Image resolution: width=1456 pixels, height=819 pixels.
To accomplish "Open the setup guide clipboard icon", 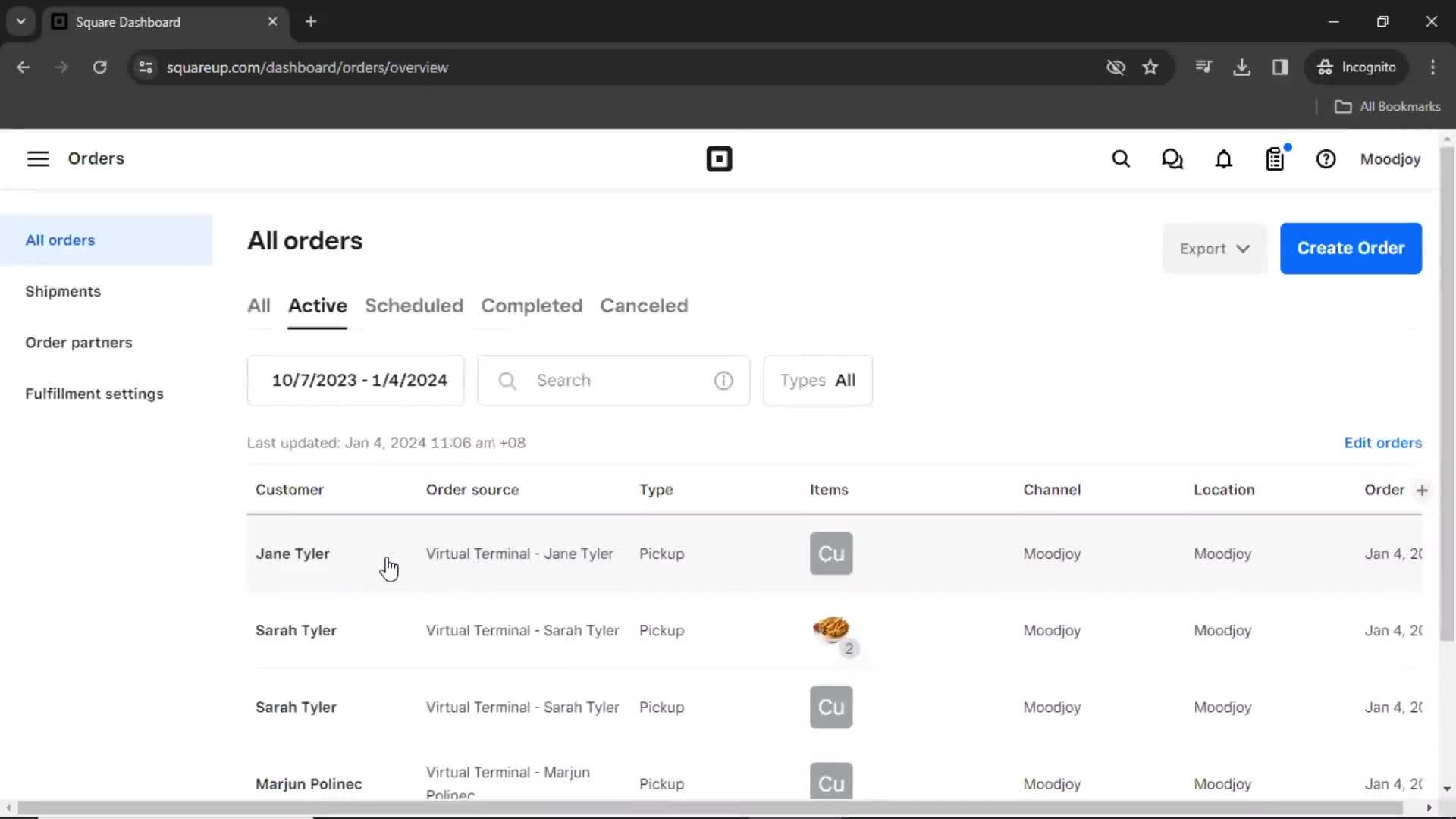I will (1276, 159).
